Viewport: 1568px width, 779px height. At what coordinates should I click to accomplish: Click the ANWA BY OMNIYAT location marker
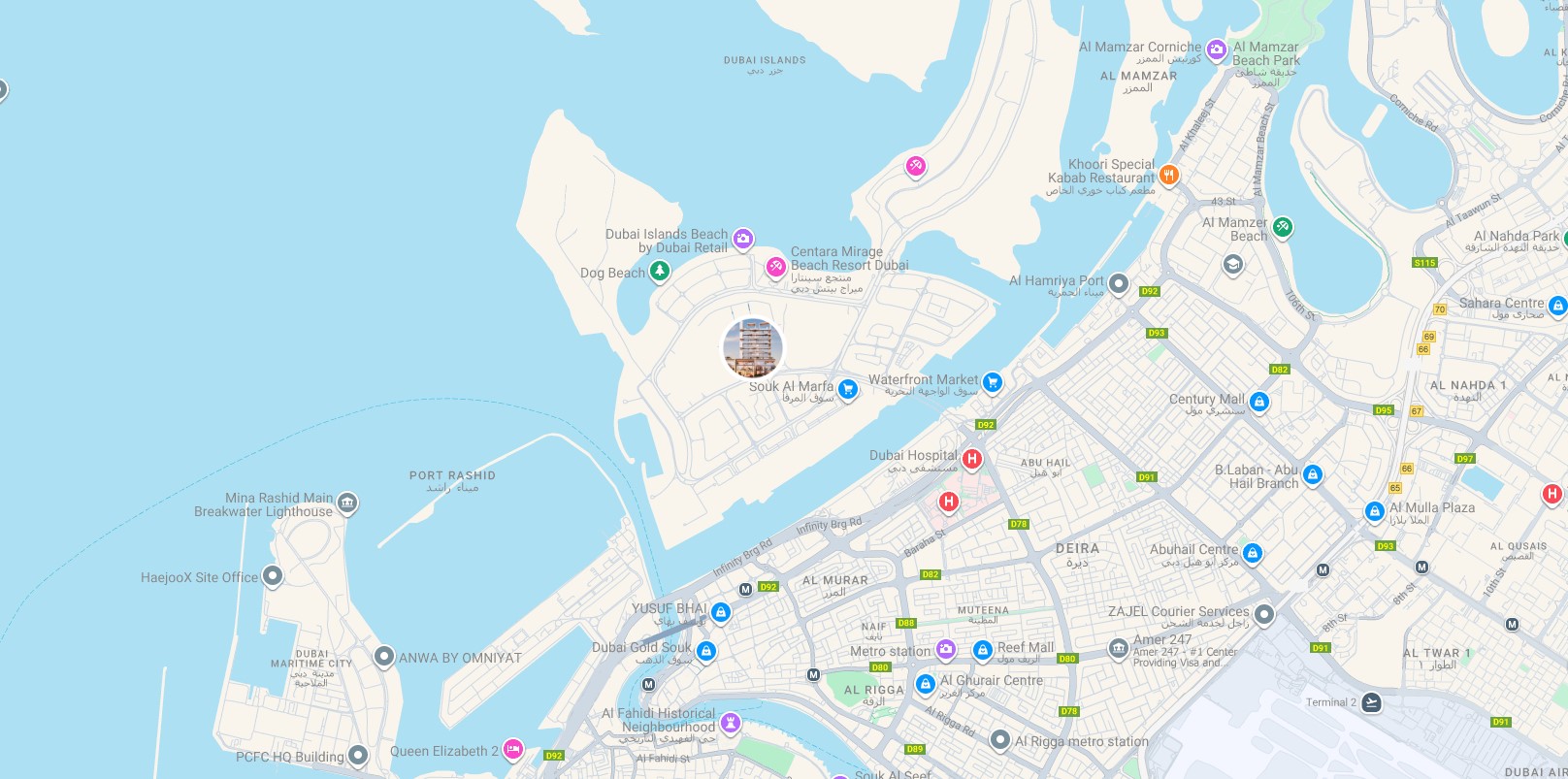tap(384, 657)
